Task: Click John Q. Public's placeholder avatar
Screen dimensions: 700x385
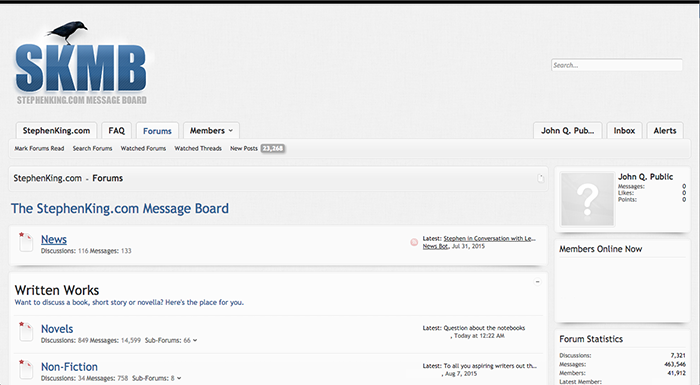Action: pos(588,199)
